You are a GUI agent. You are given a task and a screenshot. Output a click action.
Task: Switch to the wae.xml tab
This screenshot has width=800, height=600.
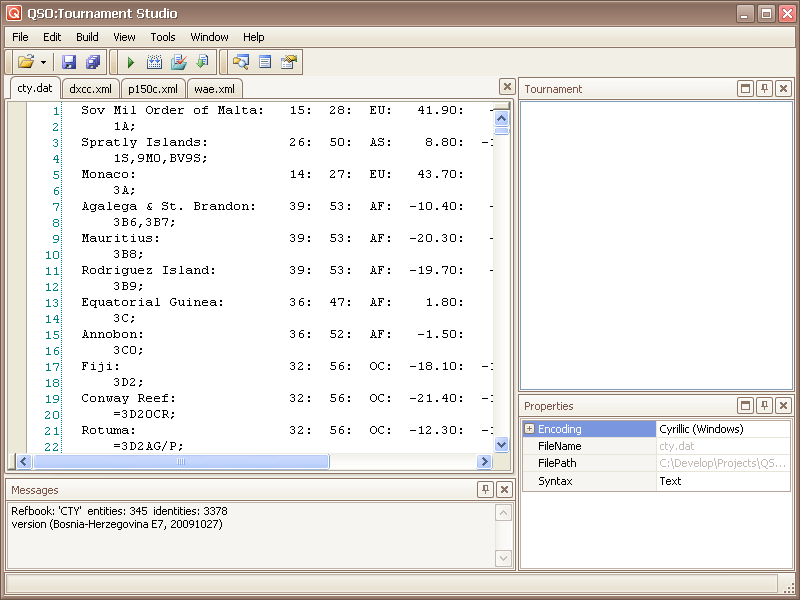coord(214,89)
